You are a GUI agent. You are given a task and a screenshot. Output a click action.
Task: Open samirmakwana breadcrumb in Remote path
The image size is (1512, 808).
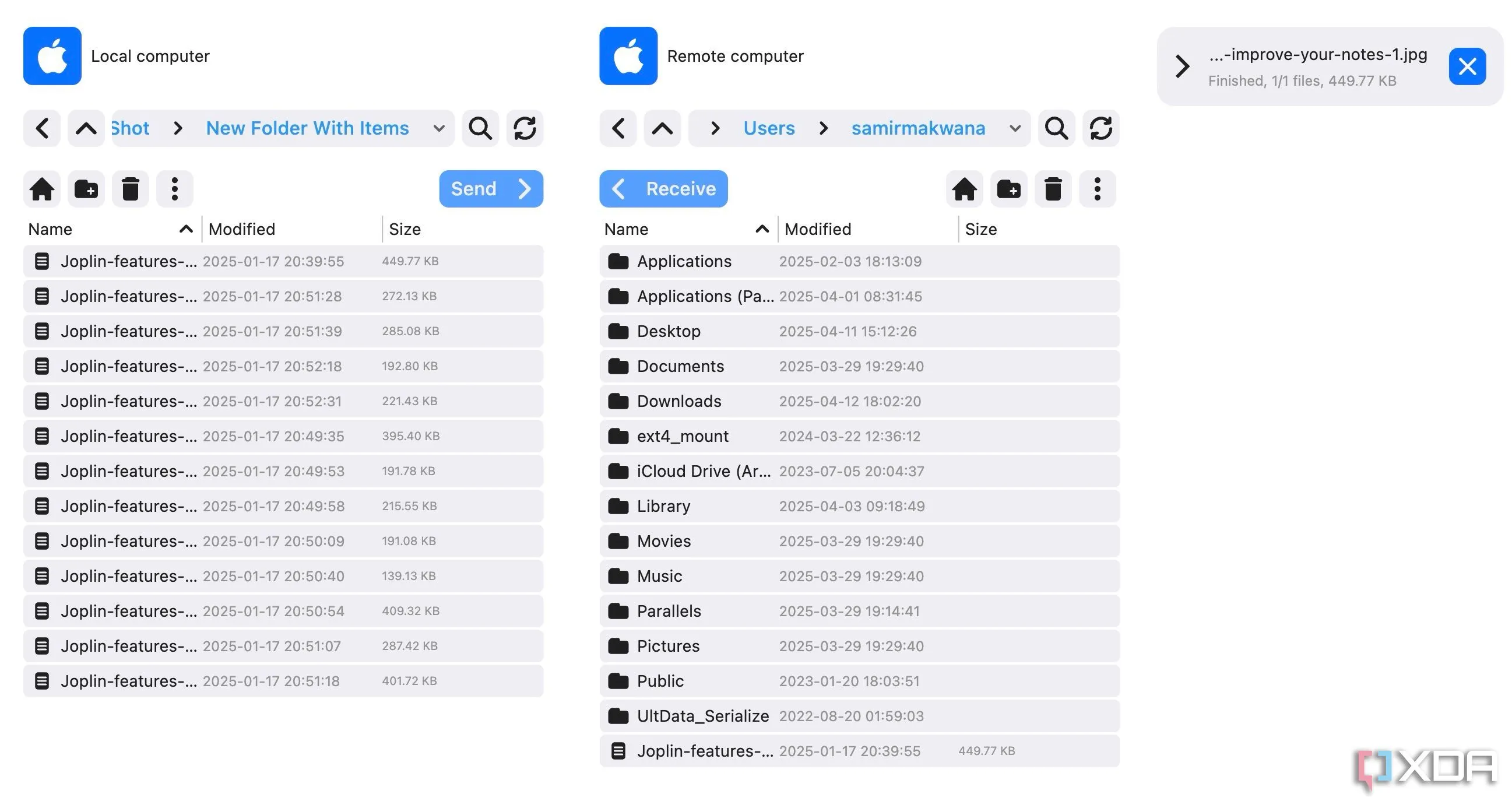tap(918, 128)
